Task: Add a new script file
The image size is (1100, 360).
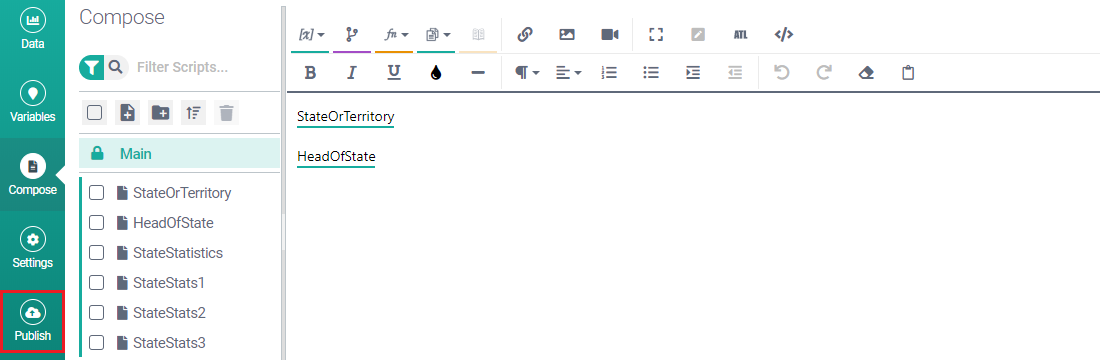Action: [128, 112]
